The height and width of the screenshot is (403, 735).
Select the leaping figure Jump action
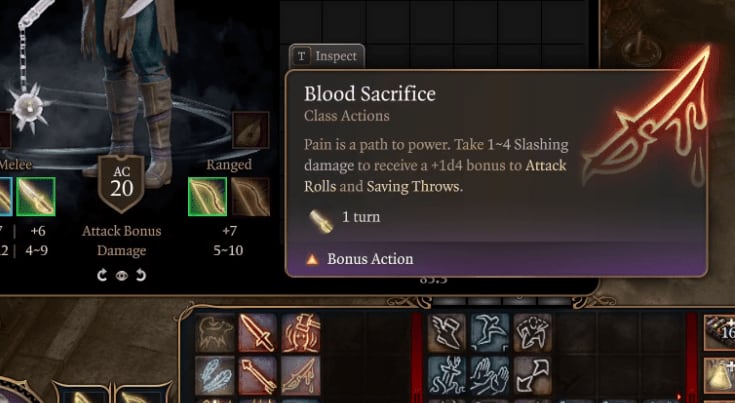[x=490, y=333]
